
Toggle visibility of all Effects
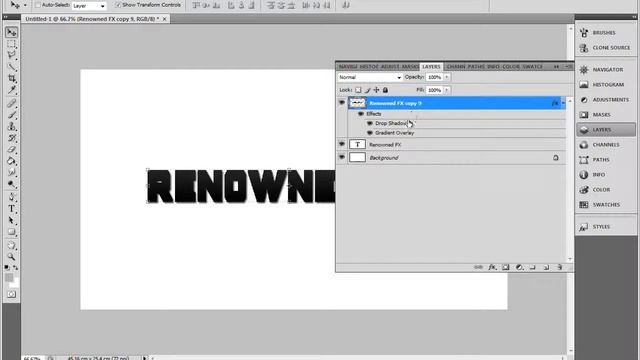(360, 114)
